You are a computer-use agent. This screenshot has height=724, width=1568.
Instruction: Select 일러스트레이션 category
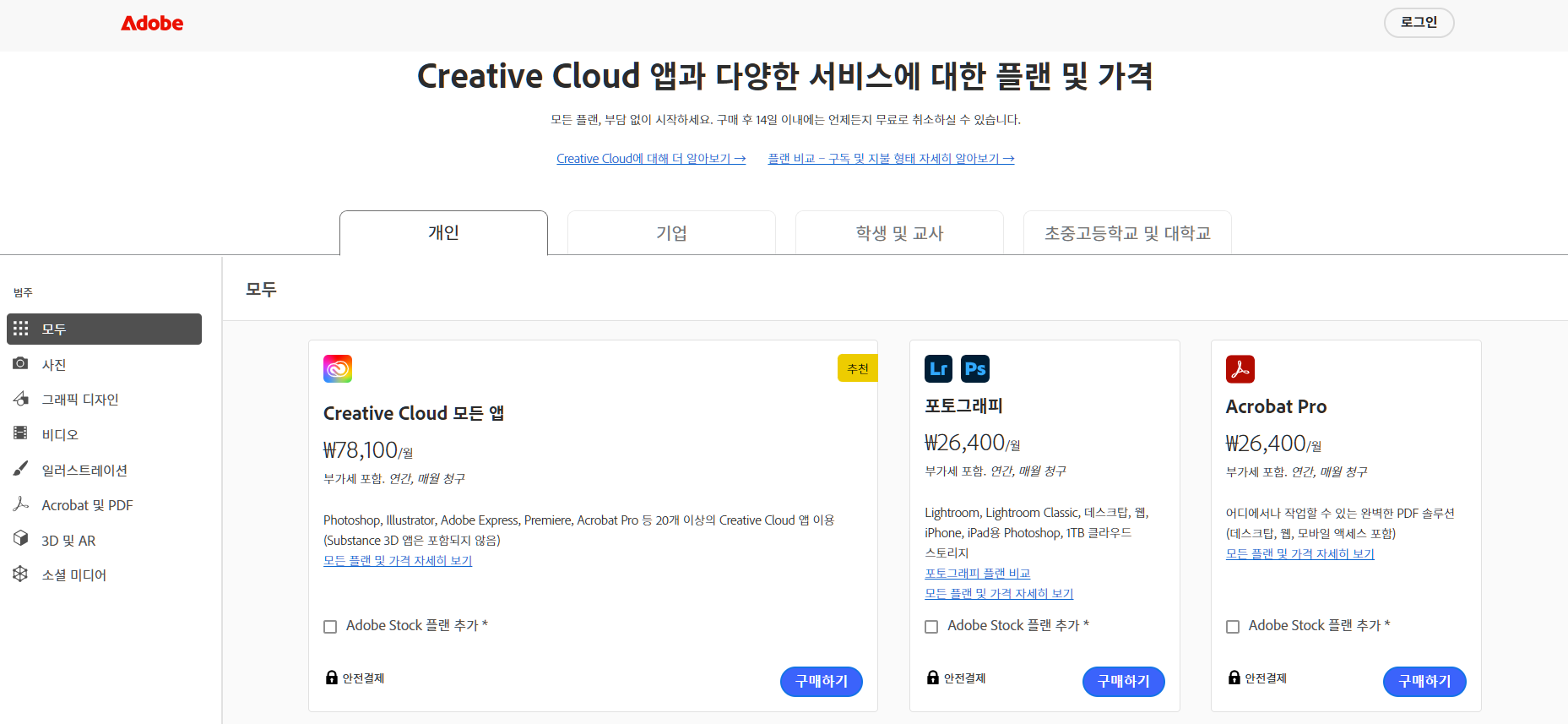pos(104,470)
